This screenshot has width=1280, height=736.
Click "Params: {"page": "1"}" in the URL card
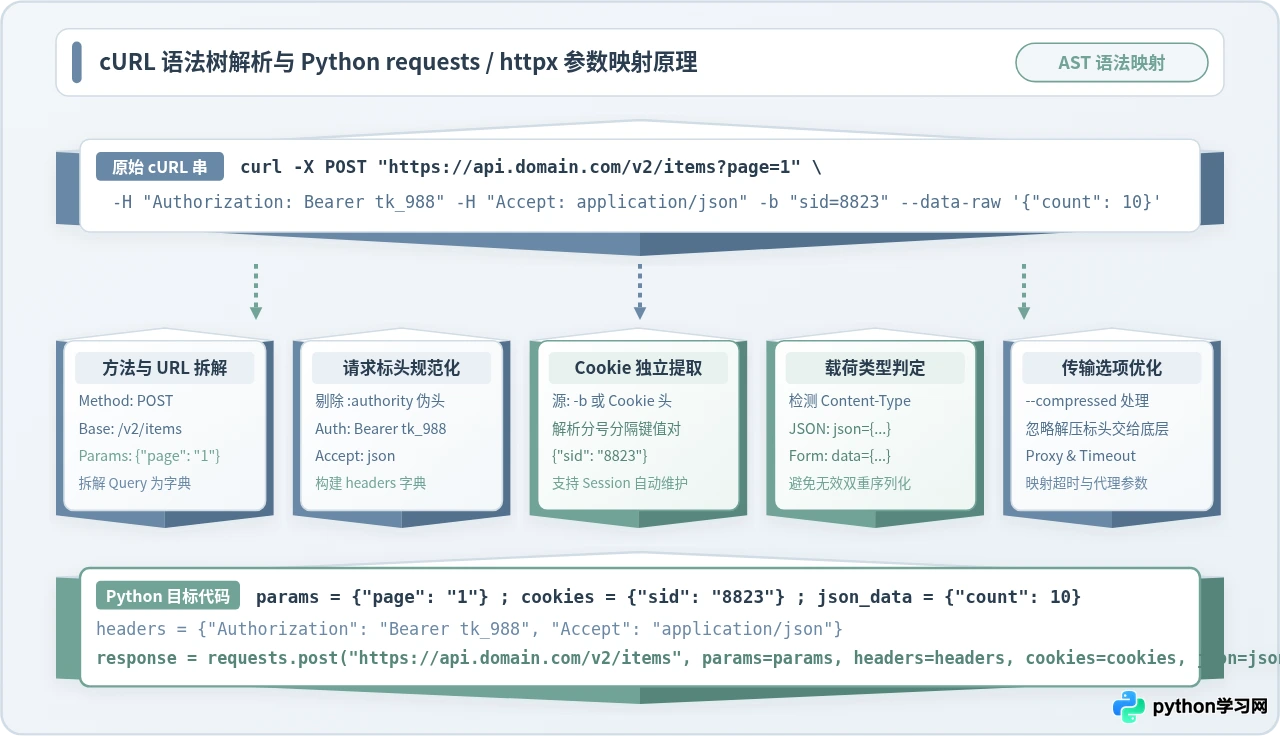coord(149,456)
